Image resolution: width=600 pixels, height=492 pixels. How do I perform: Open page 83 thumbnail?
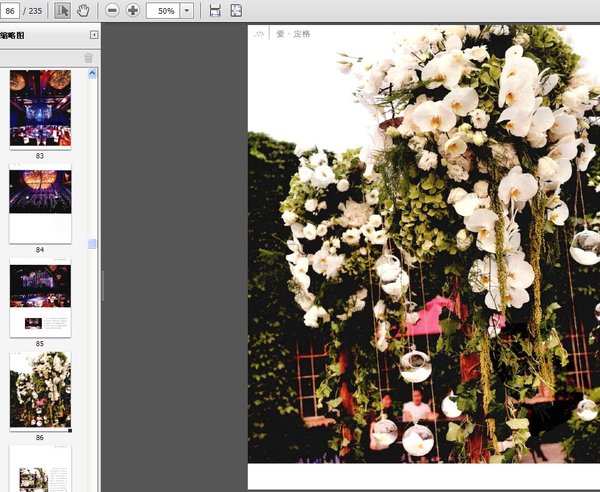tap(40, 109)
